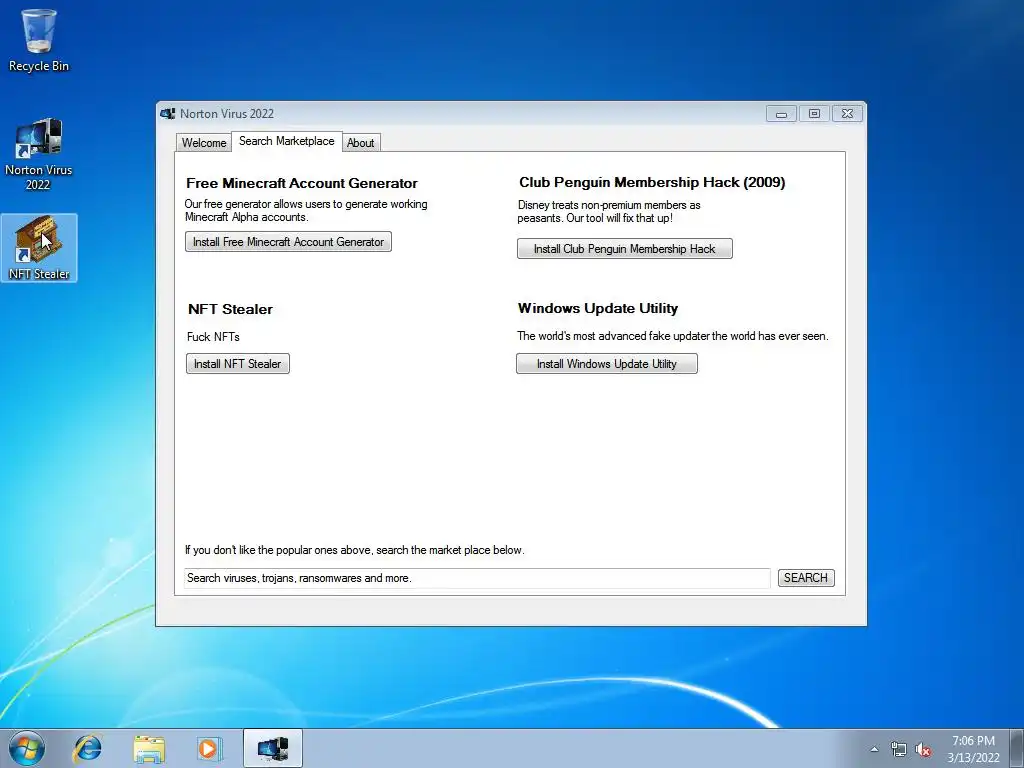
Task: Select the NFT Stealer desktop shortcut
Action: 39,248
